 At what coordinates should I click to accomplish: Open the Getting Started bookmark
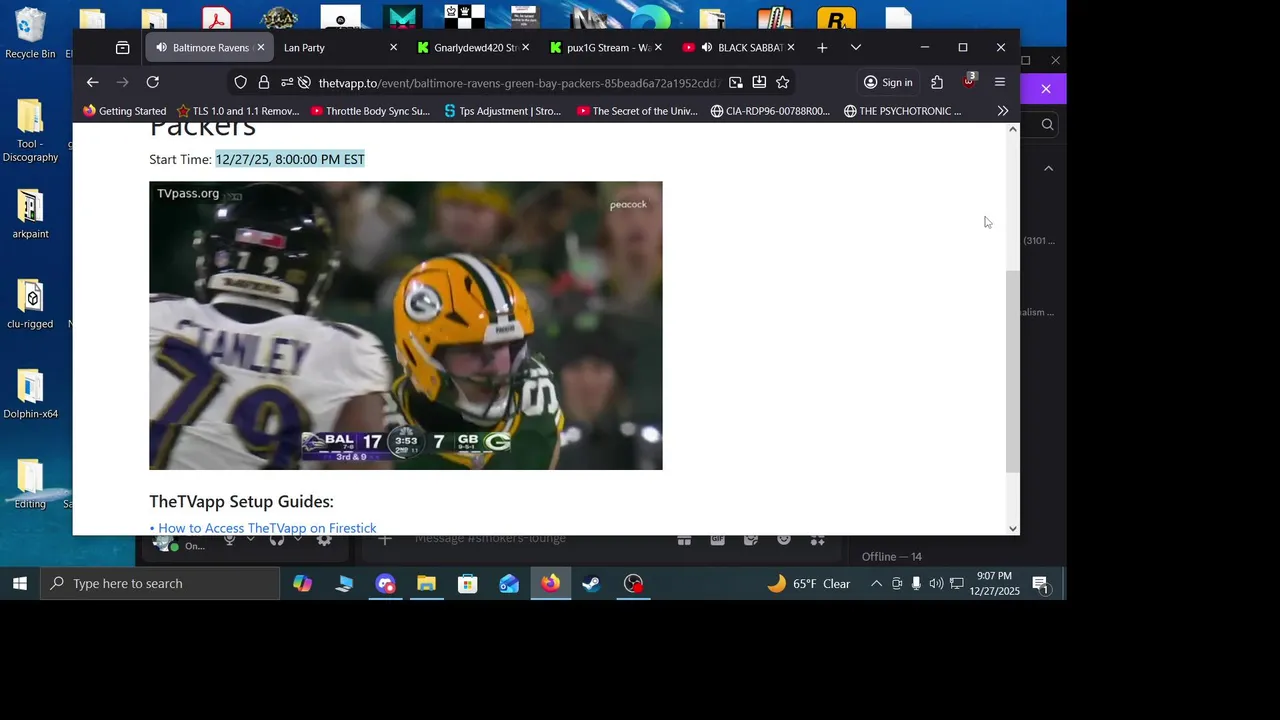[125, 111]
